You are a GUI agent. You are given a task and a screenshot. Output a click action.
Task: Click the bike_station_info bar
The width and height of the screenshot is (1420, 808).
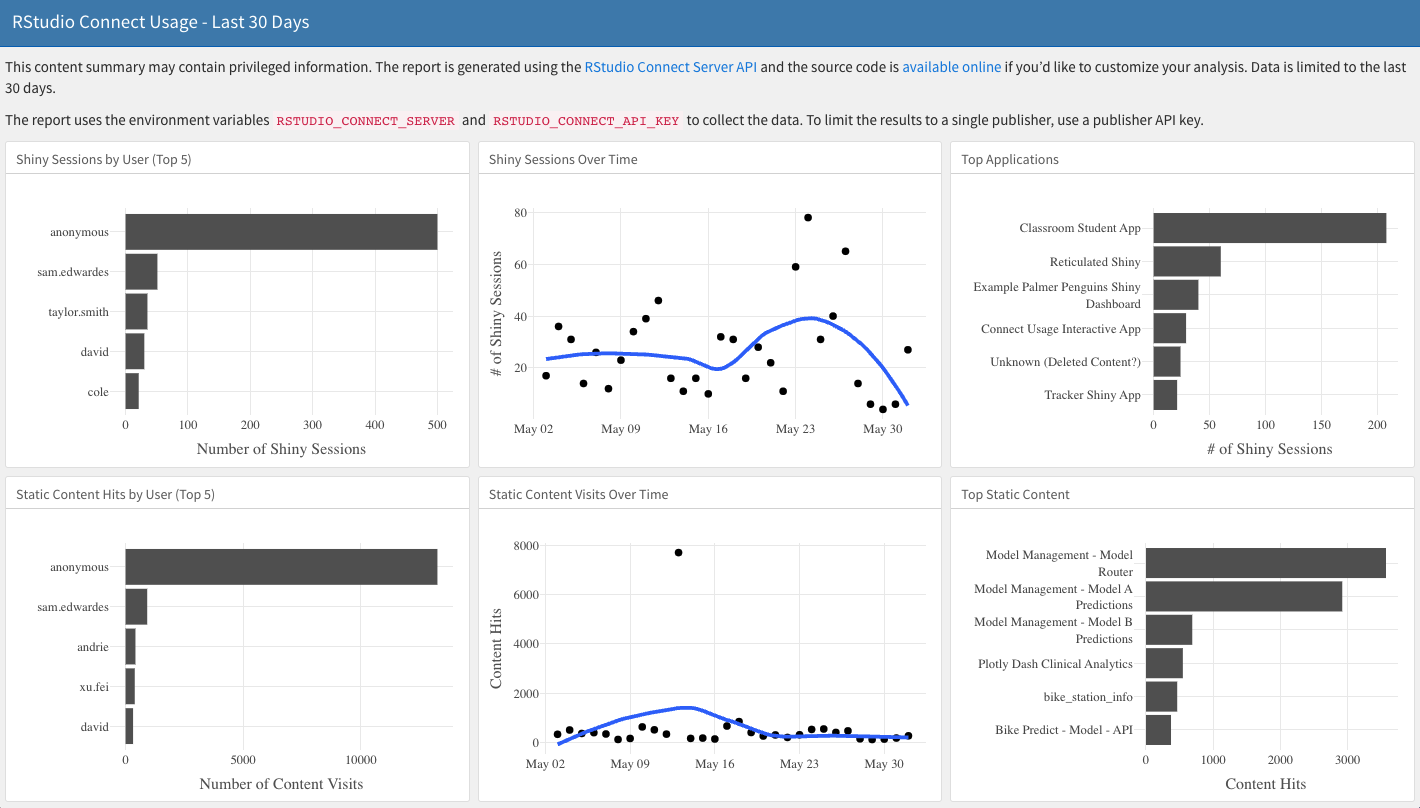click(x=1161, y=697)
